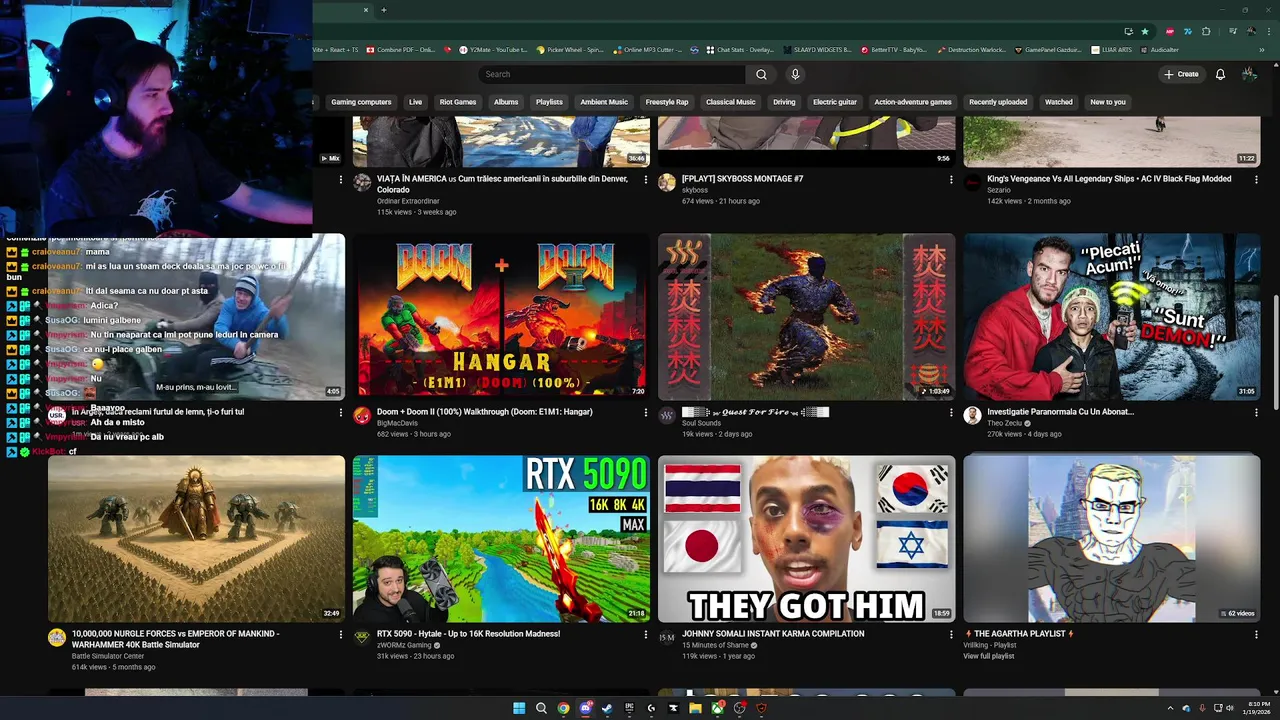Screen dimensions: 1280x720
Task: Select the Gaming computers filter chip
Action: tap(361, 102)
